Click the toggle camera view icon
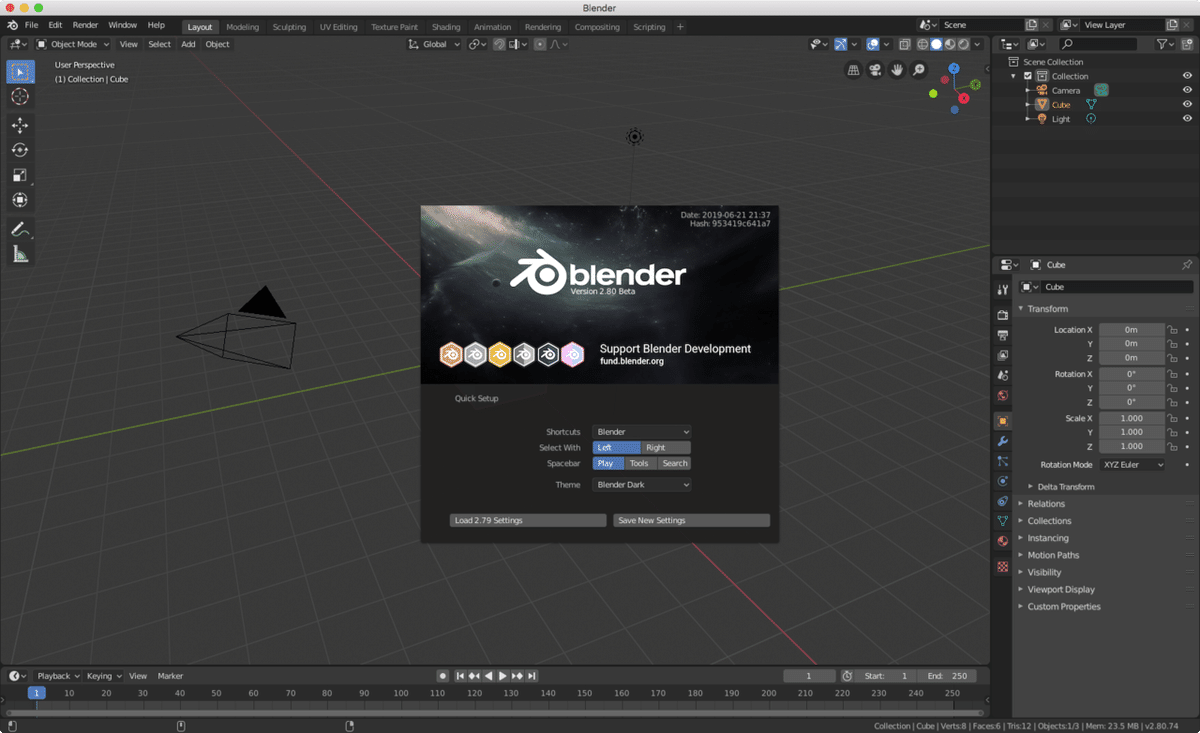Image resolution: width=1200 pixels, height=733 pixels. [875, 70]
